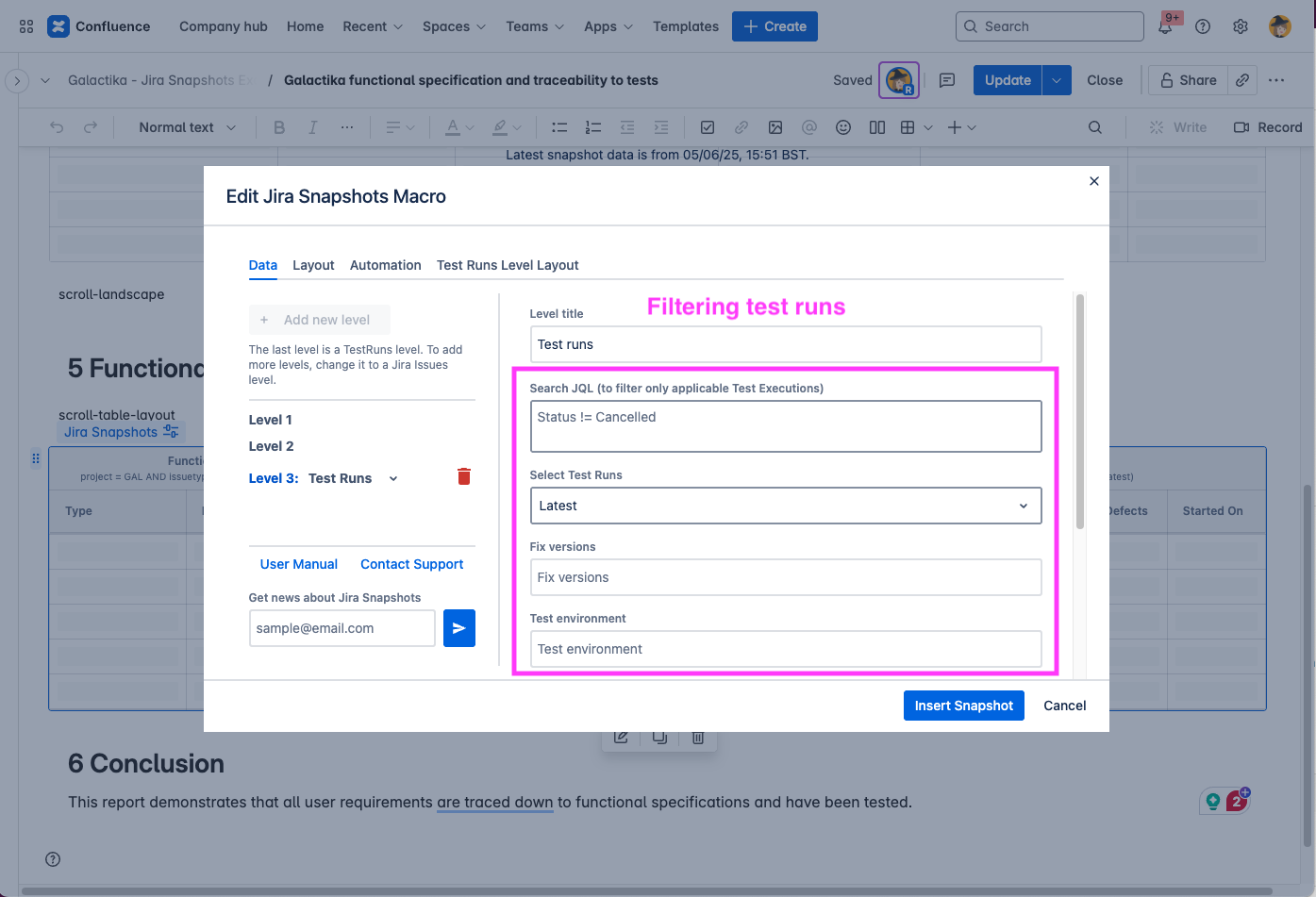
Task: Open the Apps menu
Action: click(x=608, y=26)
